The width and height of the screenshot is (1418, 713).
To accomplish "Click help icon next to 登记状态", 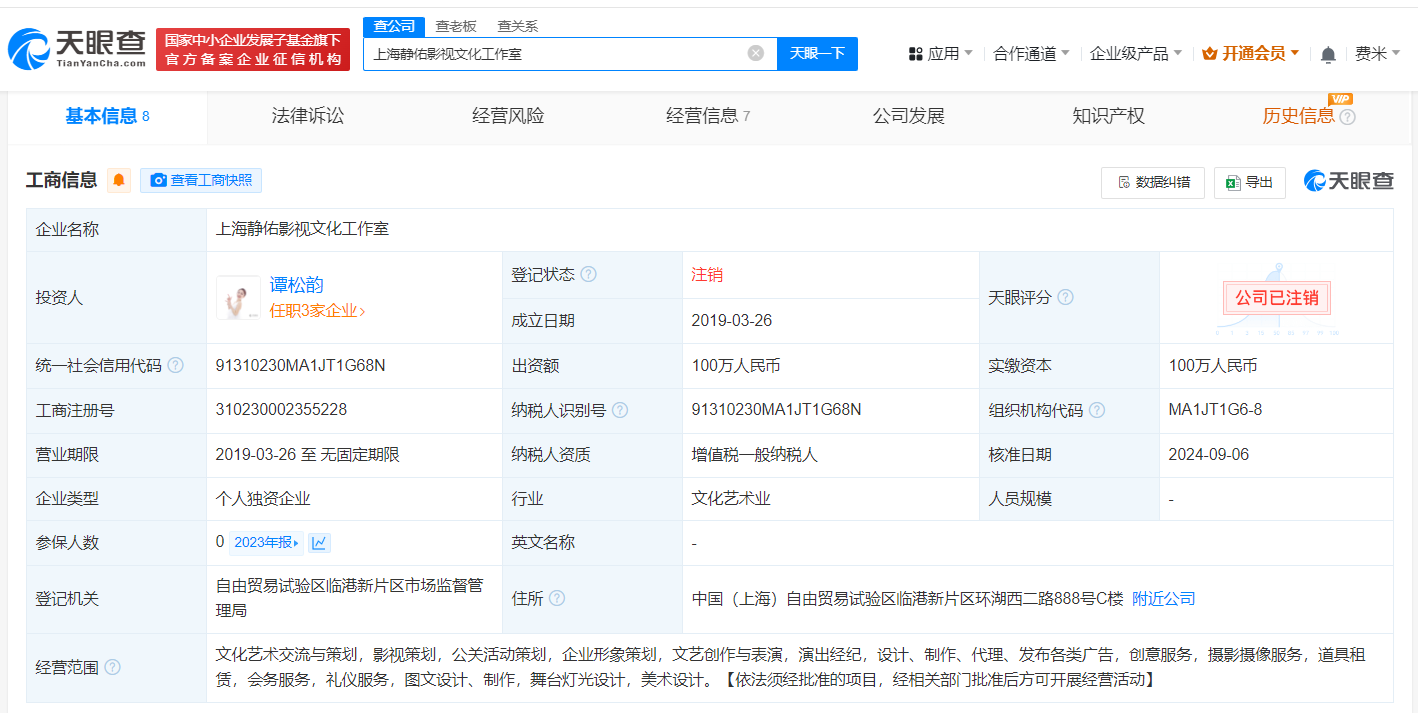I will pos(588,274).
